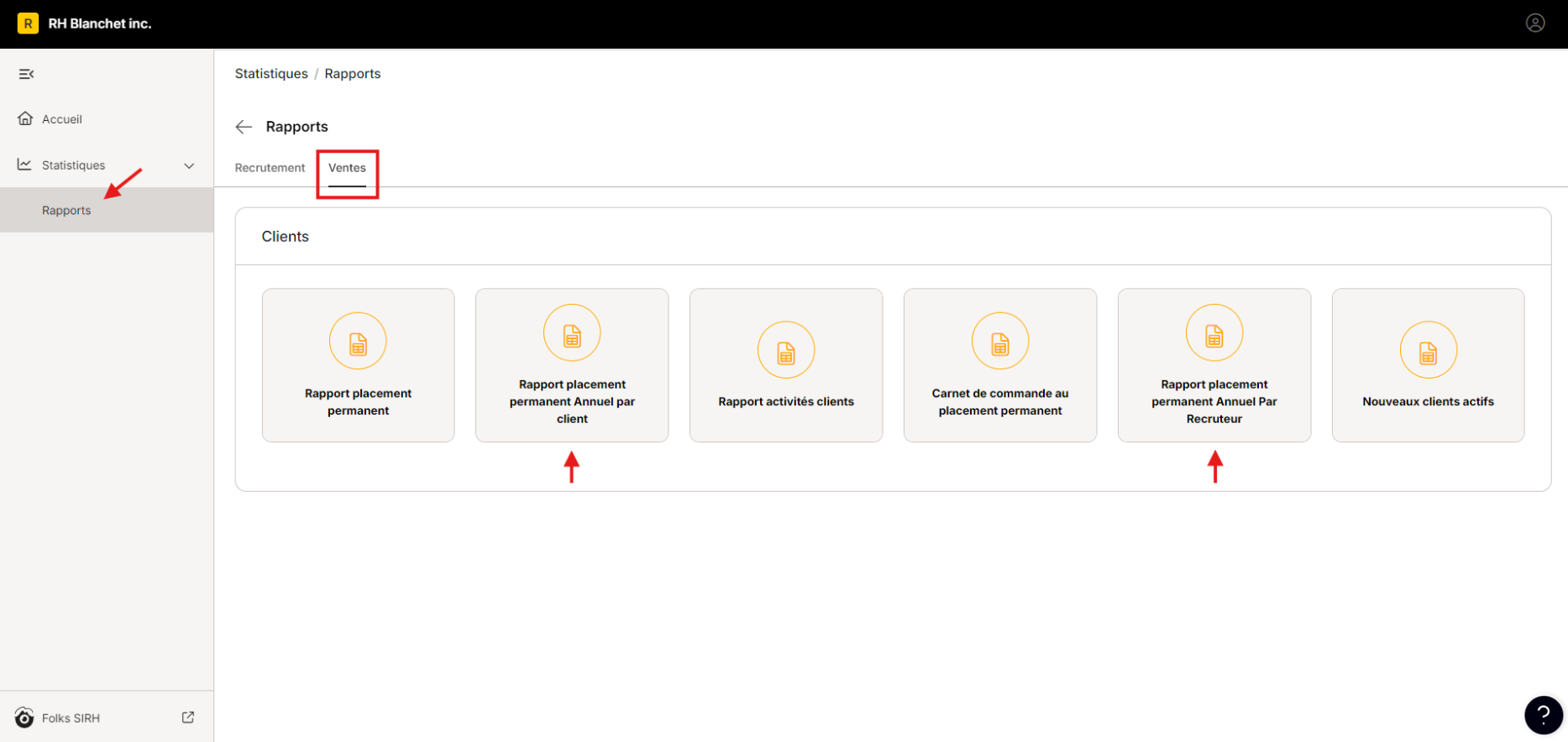
Task: Open Folks SIRH link
Action: click(x=71, y=718)
